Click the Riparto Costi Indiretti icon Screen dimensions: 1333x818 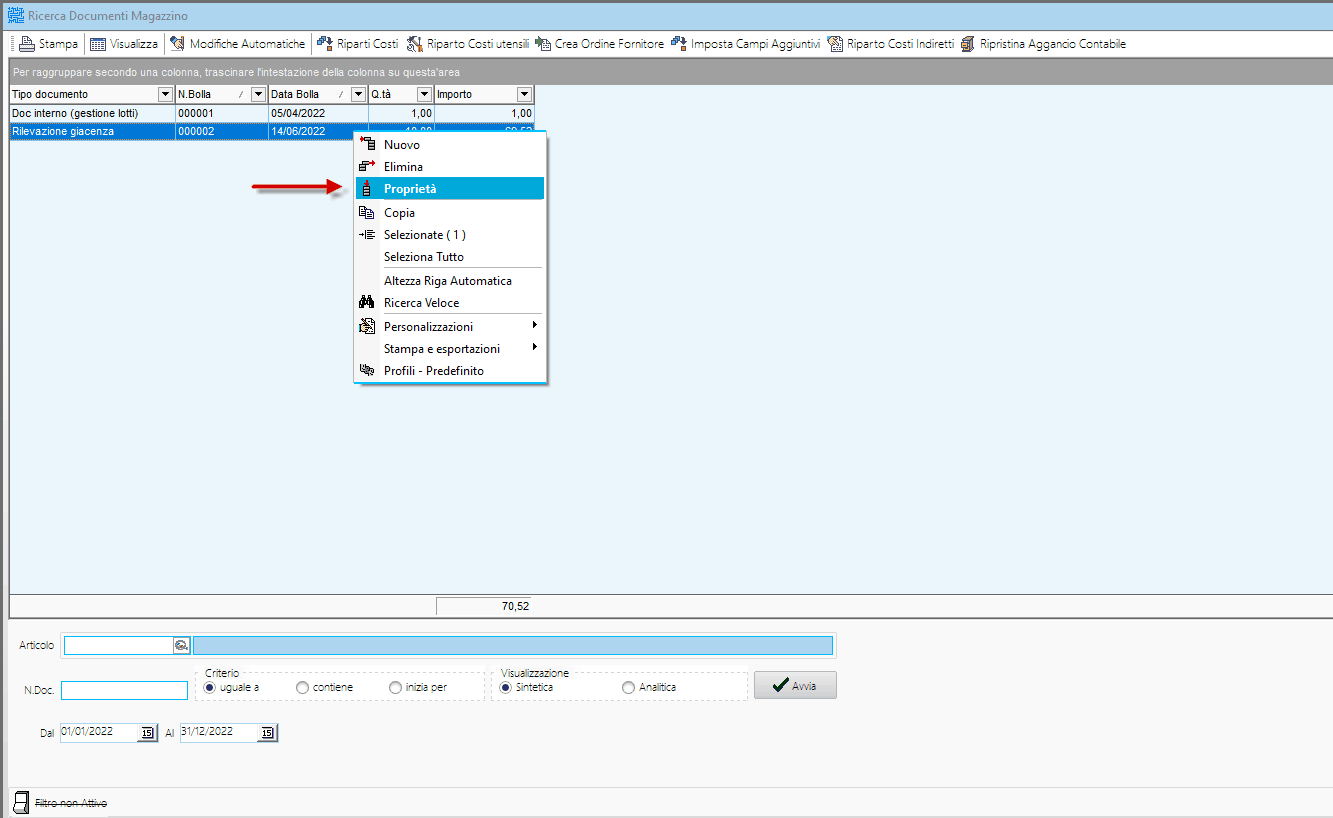[x=835, y=44]
